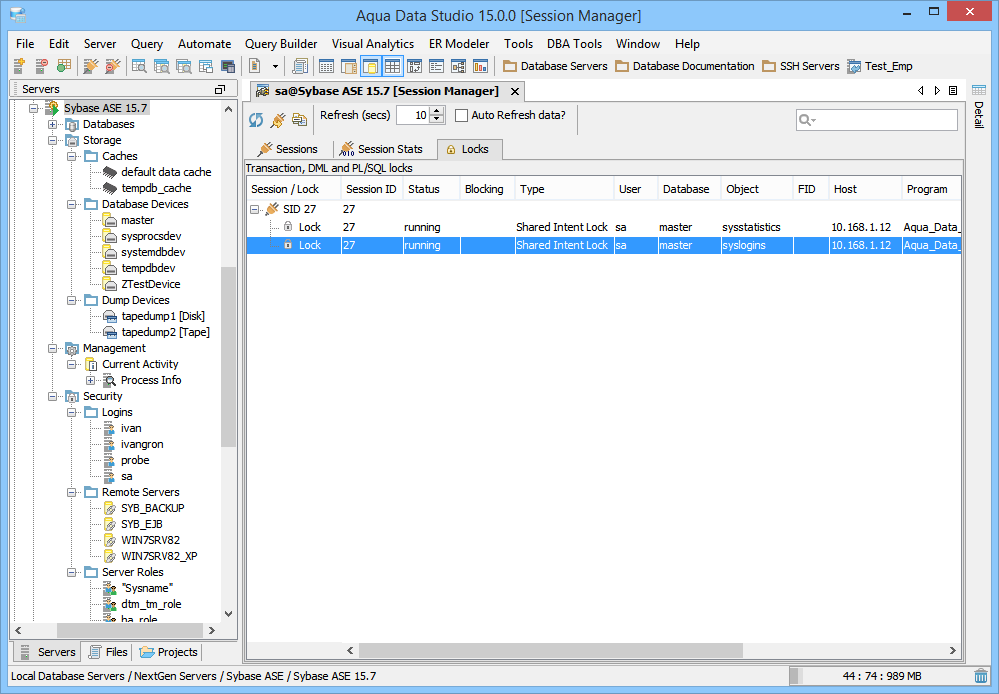The width and height of the screenshot is (999, 694).
Task: Open Database Servers toolbar folder
Action: 555,66
